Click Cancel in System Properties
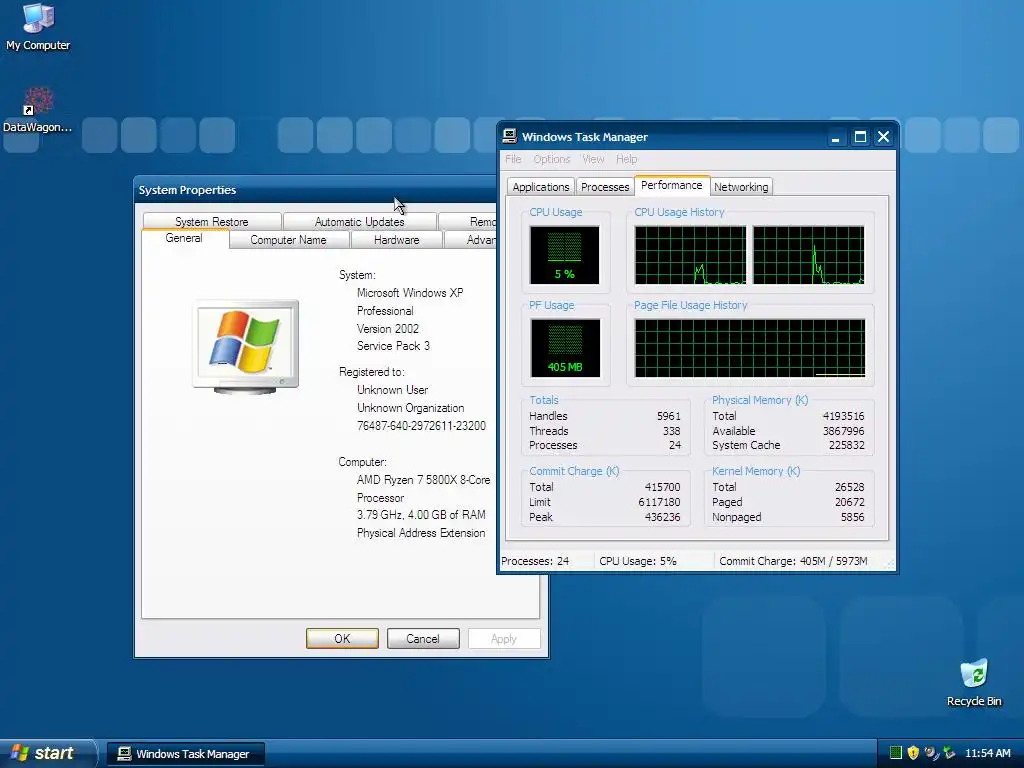1024x768 pixels. (x=423, y=639)
